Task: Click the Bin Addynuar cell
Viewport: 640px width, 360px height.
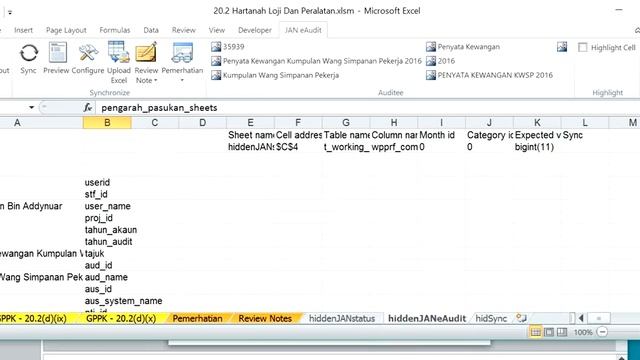Action: pos(41,206)
